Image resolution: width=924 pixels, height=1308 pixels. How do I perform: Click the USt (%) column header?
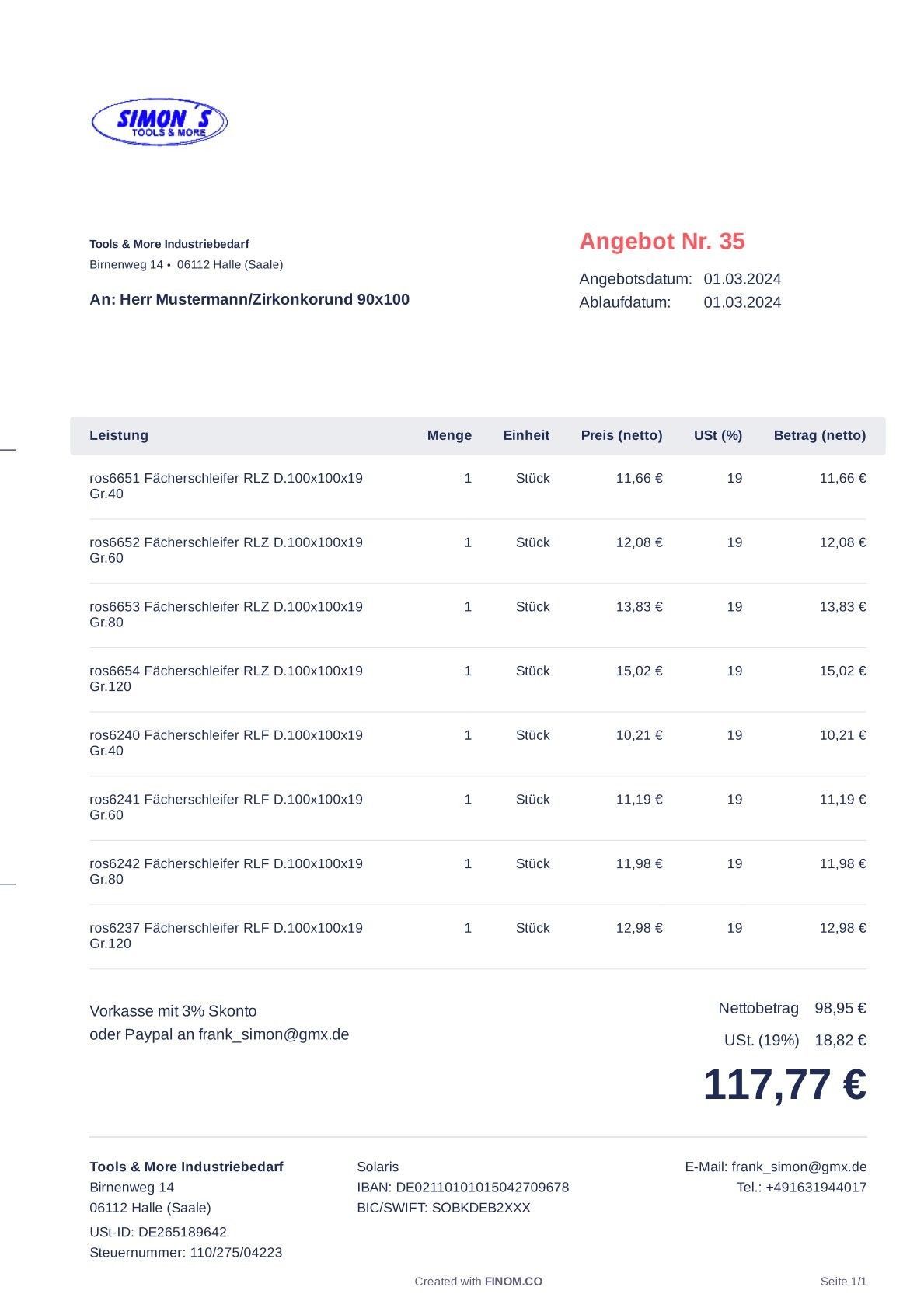point(717,435)
